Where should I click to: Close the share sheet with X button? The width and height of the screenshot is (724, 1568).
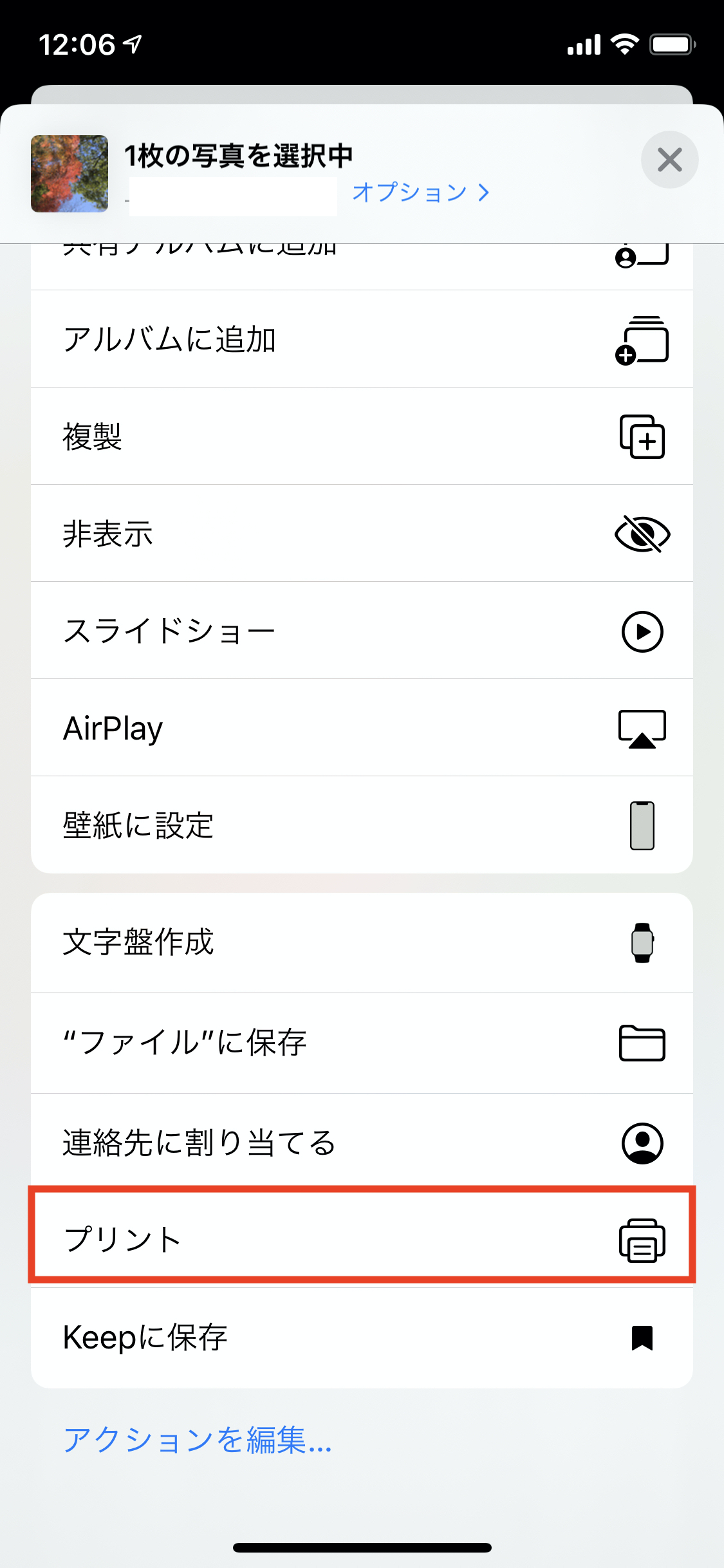pyautogui.click(x=669, y=160)
